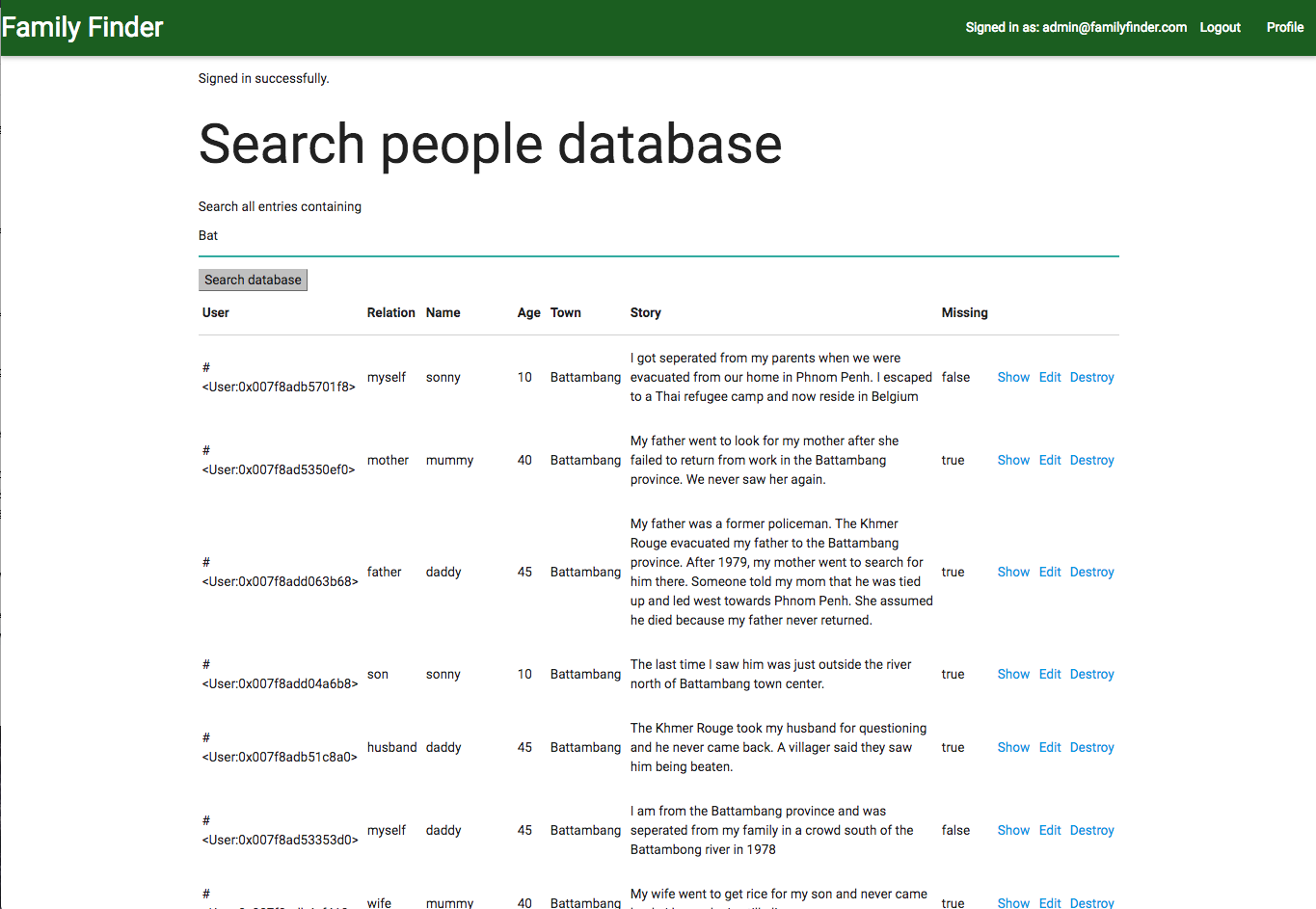The image size is (1316, 909).
Task: Select user cell '0x007f8adb51c8a0'
Action: pyautogui.click(x=280, y=747)
